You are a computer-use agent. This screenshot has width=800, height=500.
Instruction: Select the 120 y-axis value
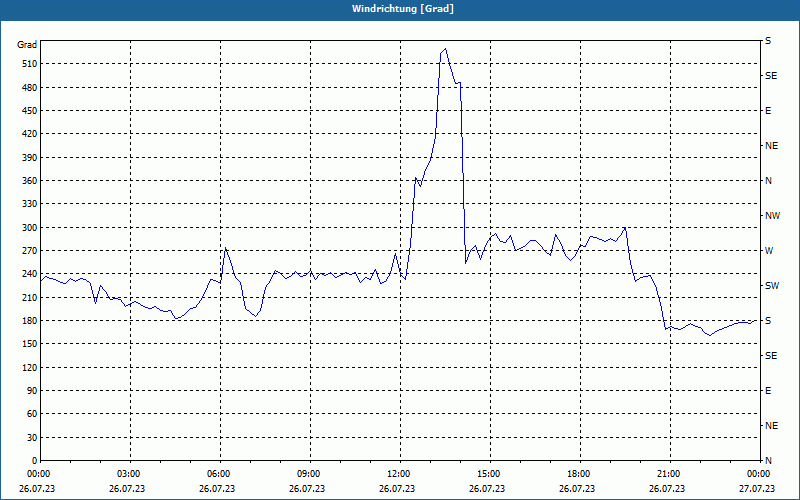click(29, 367)
